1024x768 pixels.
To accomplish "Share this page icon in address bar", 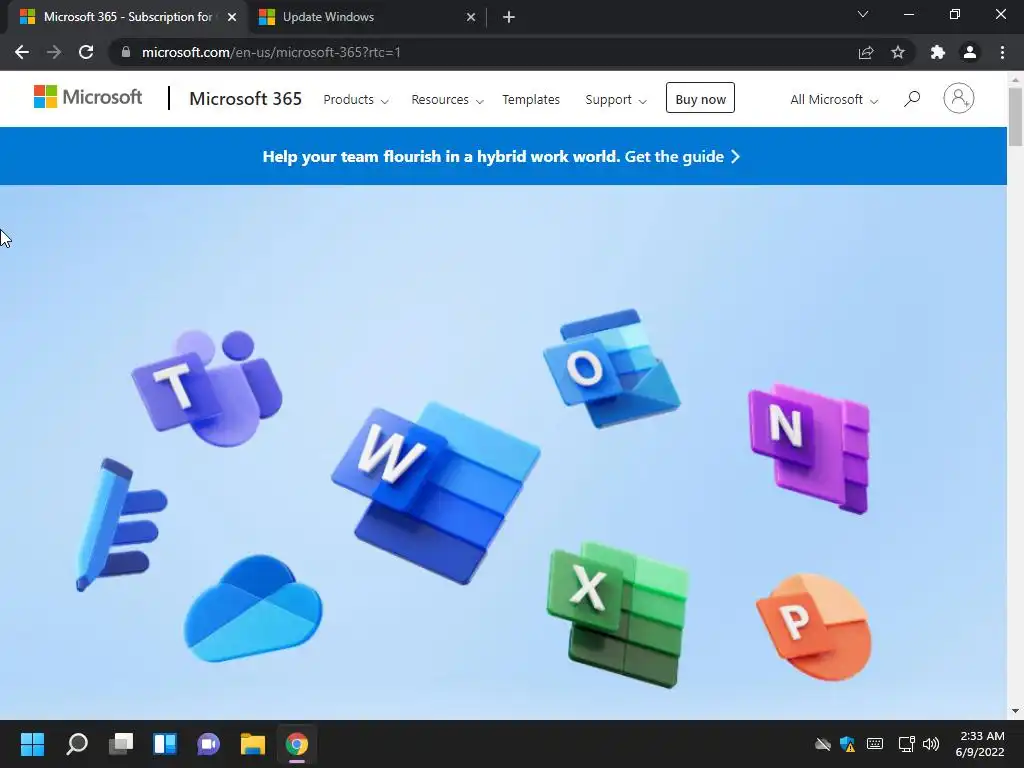I will 866,52.
